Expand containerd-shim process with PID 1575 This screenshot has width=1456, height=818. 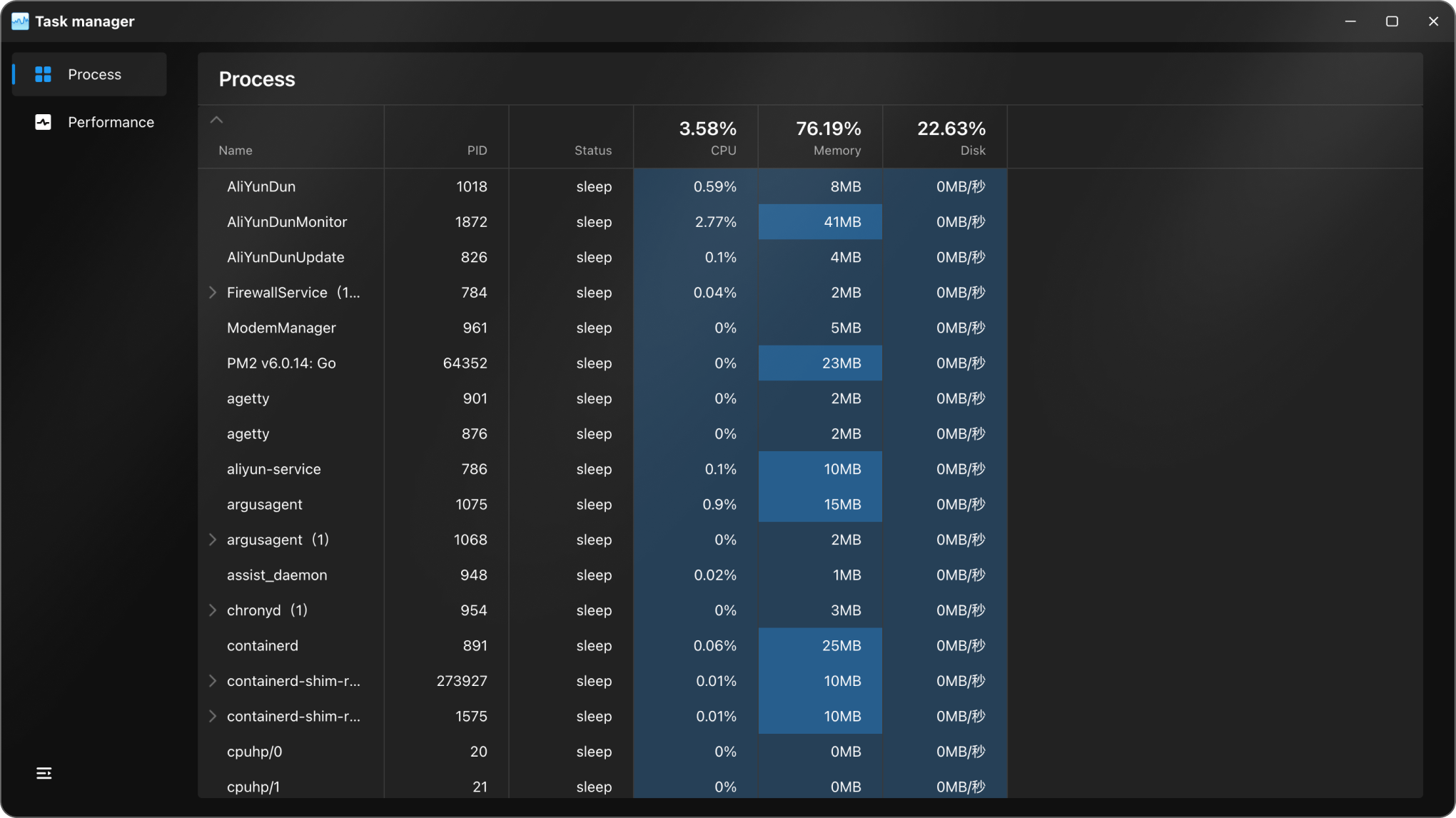pos(213,716)
